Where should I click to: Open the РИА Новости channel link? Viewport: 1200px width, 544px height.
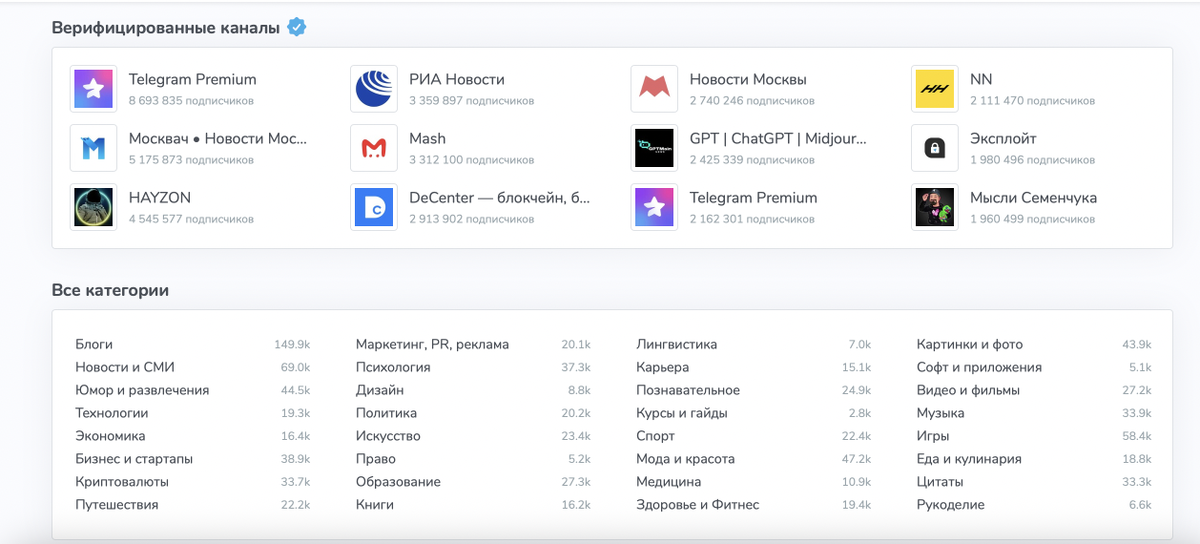(456, 79)
